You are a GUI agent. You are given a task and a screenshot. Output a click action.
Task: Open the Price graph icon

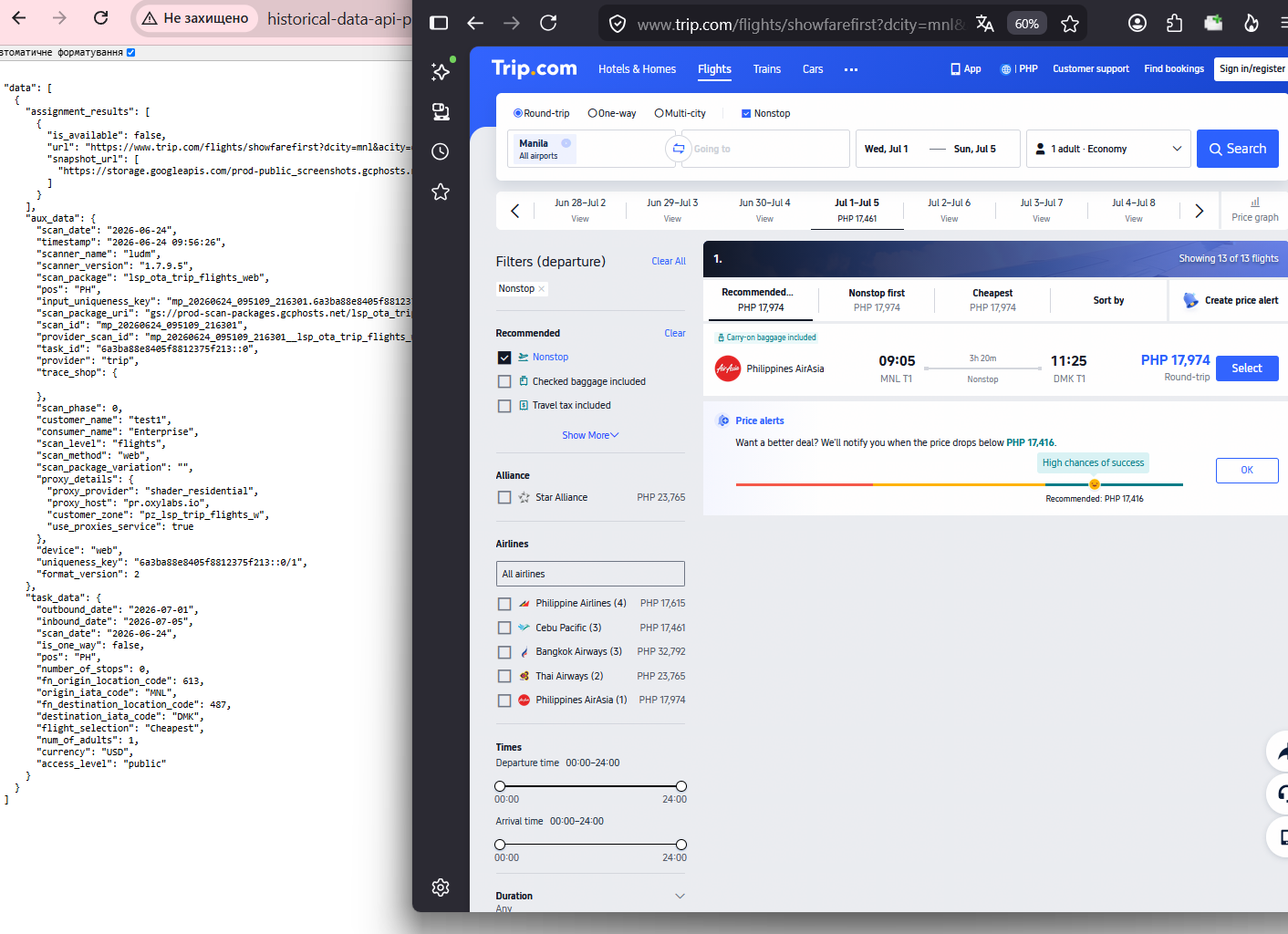(x=1255, y=202)
